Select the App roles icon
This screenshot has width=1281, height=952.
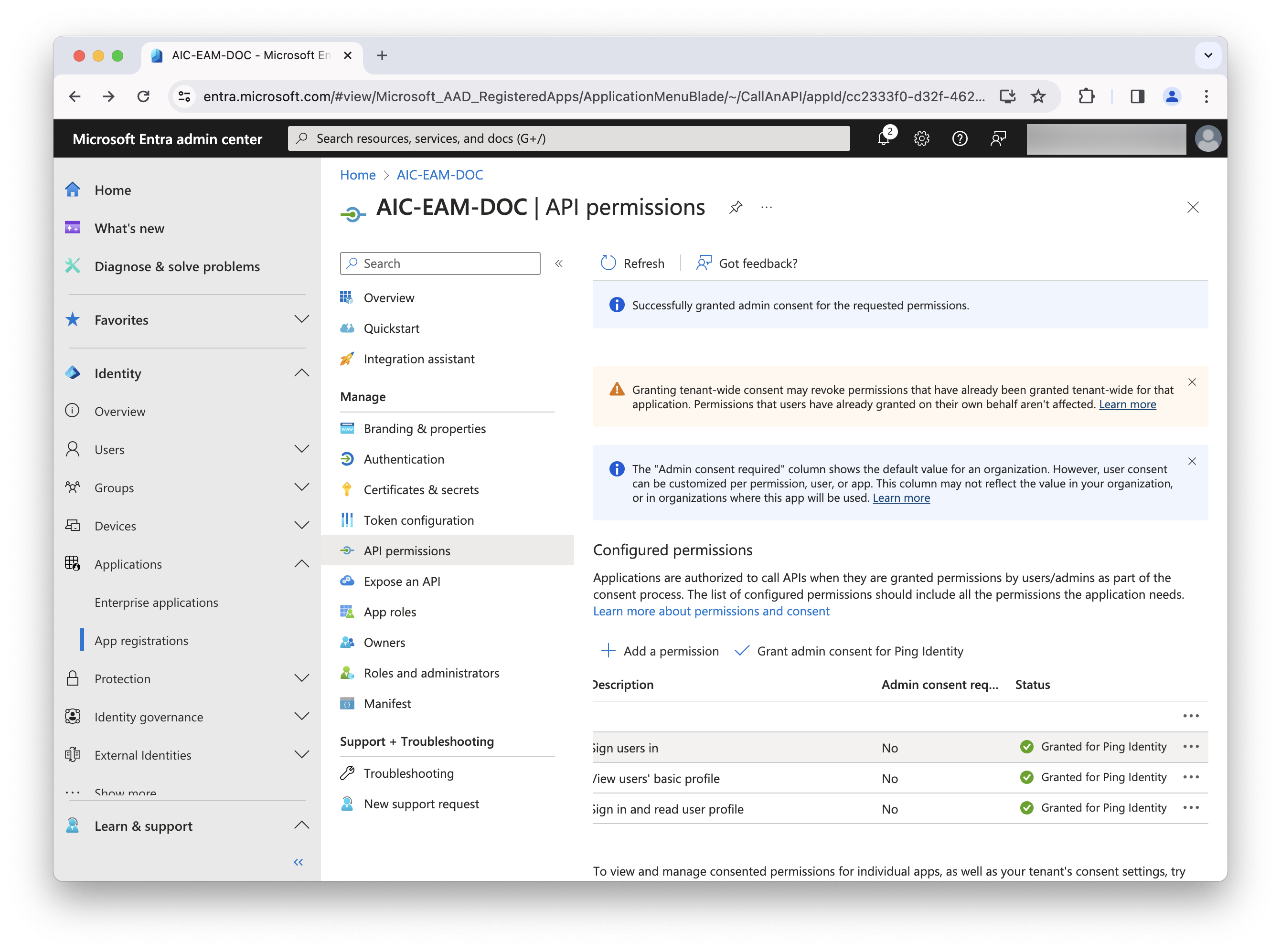pyautogui.click(x=348, y=612)
